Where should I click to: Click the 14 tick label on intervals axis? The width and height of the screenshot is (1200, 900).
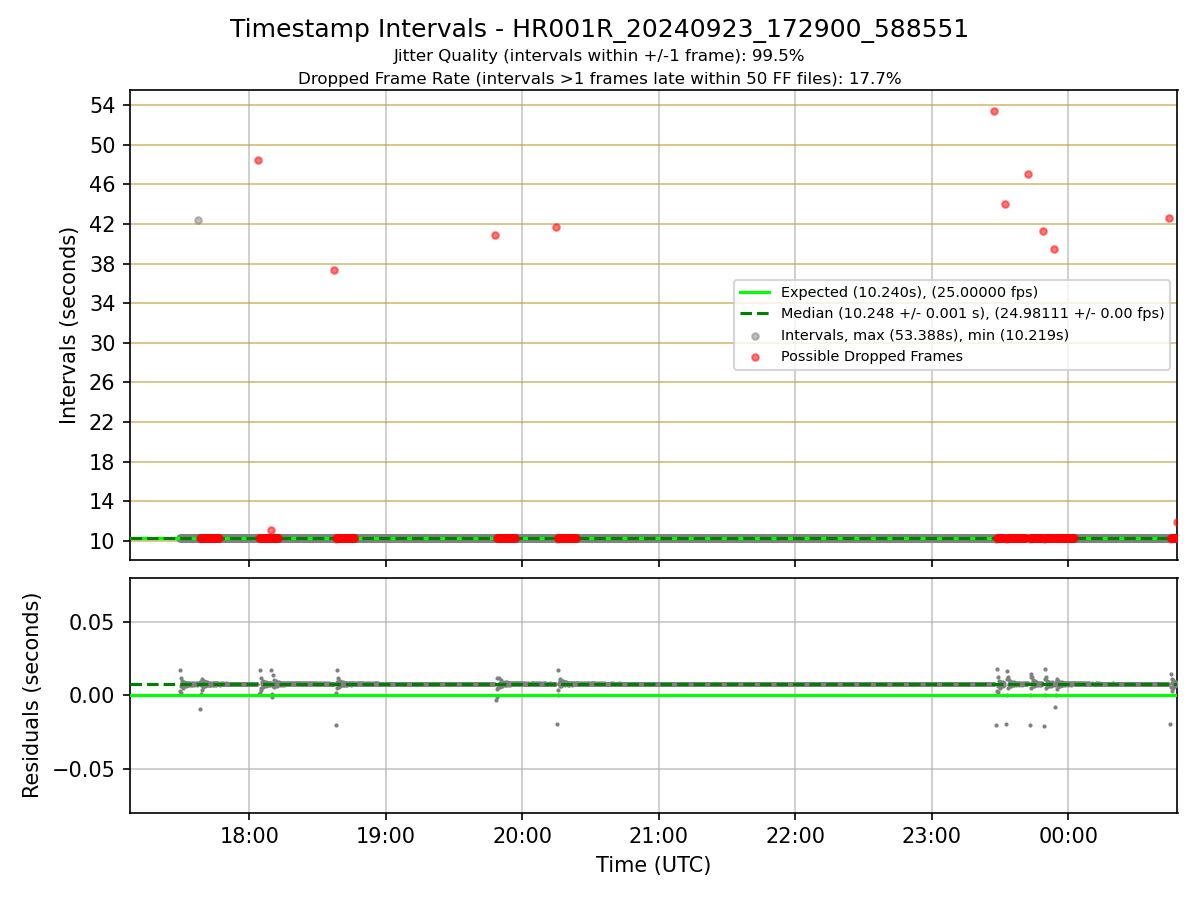(x=105, y=501)
